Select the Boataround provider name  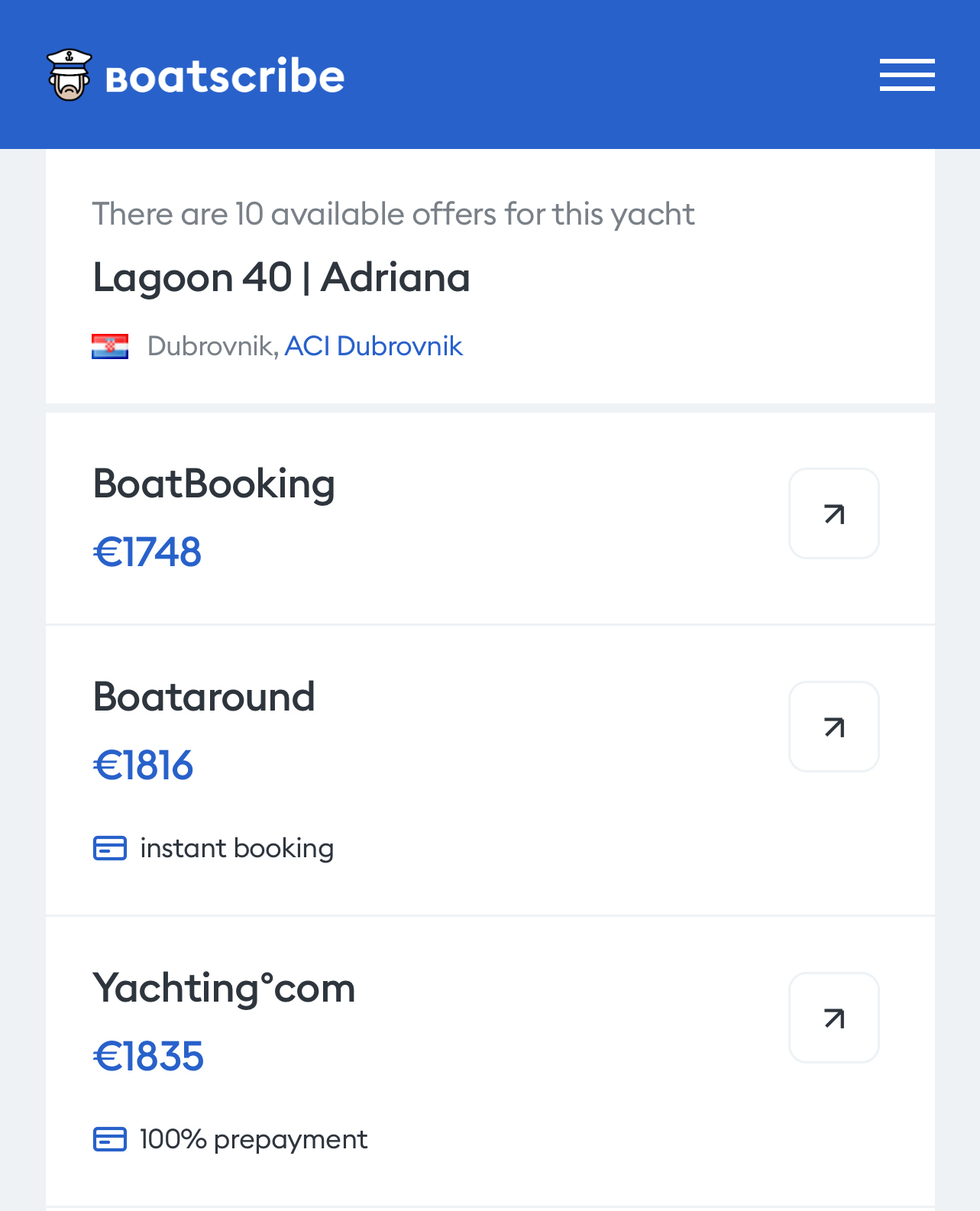pyautogui.click(x=204, y=697)
